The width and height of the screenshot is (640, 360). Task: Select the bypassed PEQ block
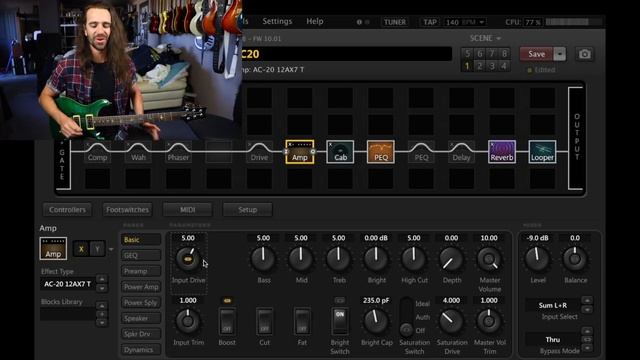click(x=421, y=152)
